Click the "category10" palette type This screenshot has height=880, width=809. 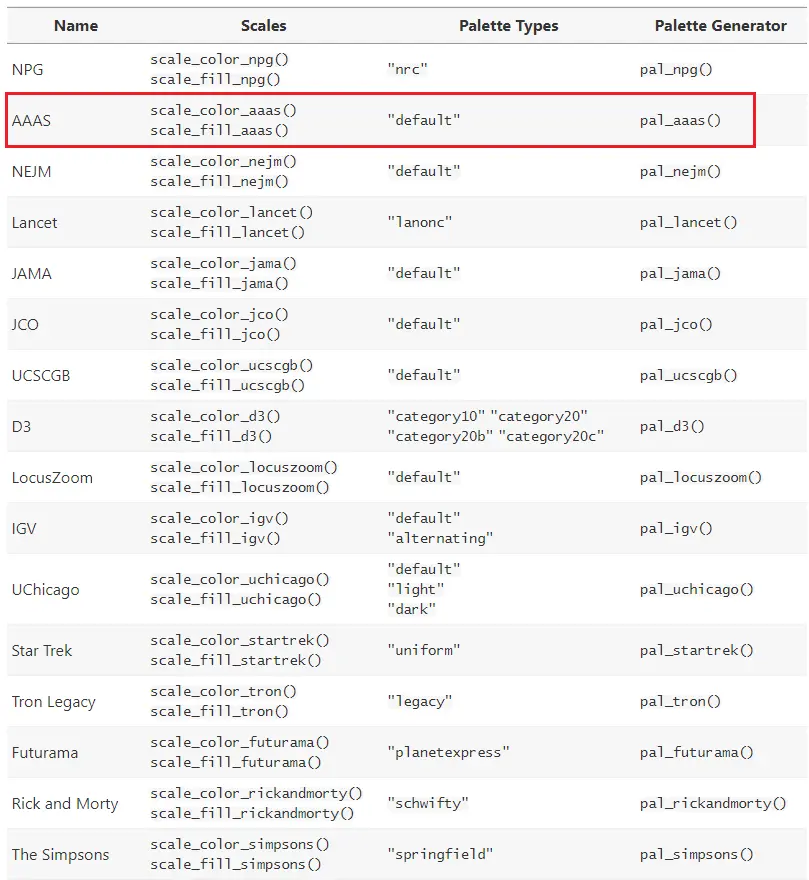pos(436,416)
